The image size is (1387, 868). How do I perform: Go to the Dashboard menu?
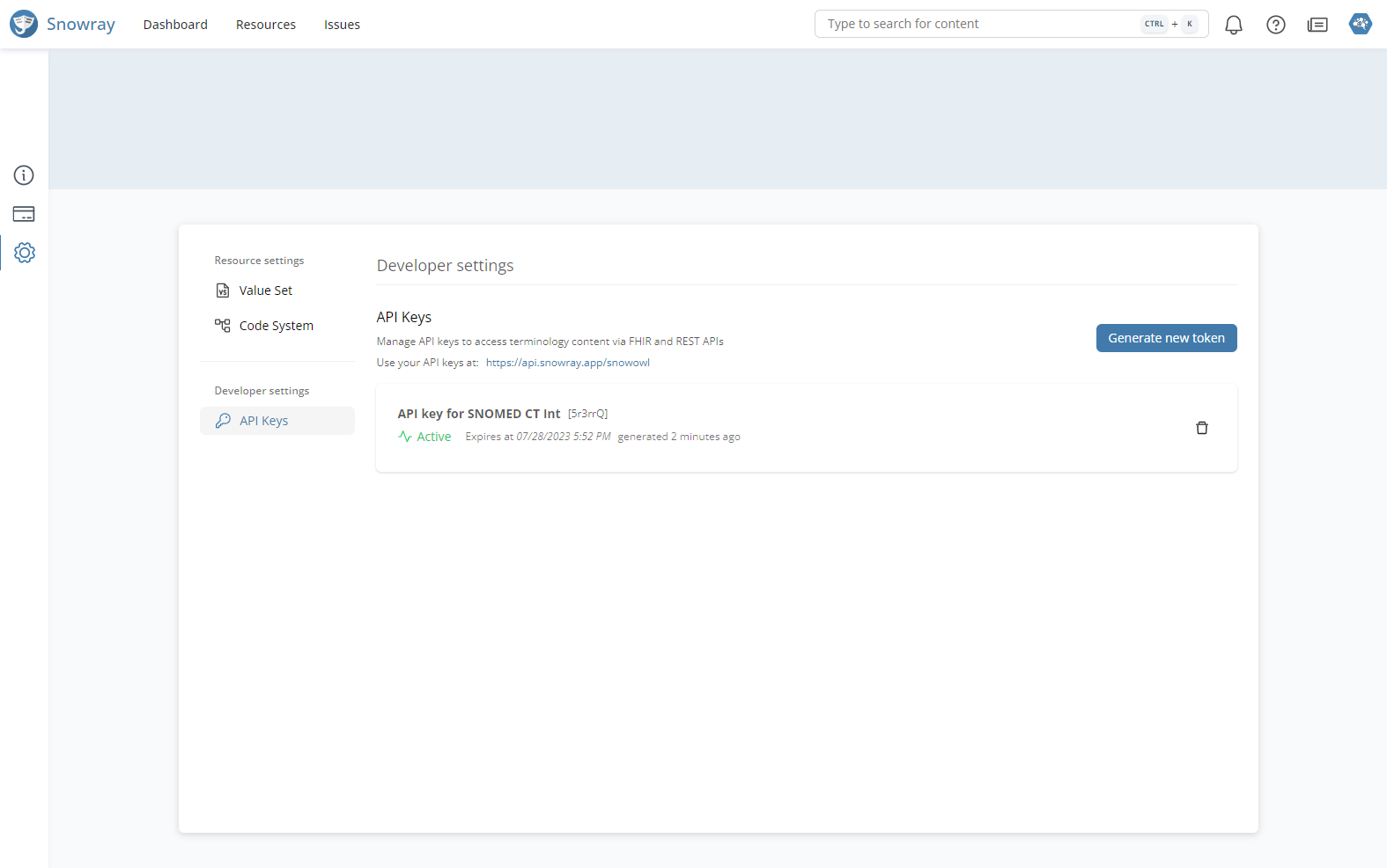click(175, 25)
